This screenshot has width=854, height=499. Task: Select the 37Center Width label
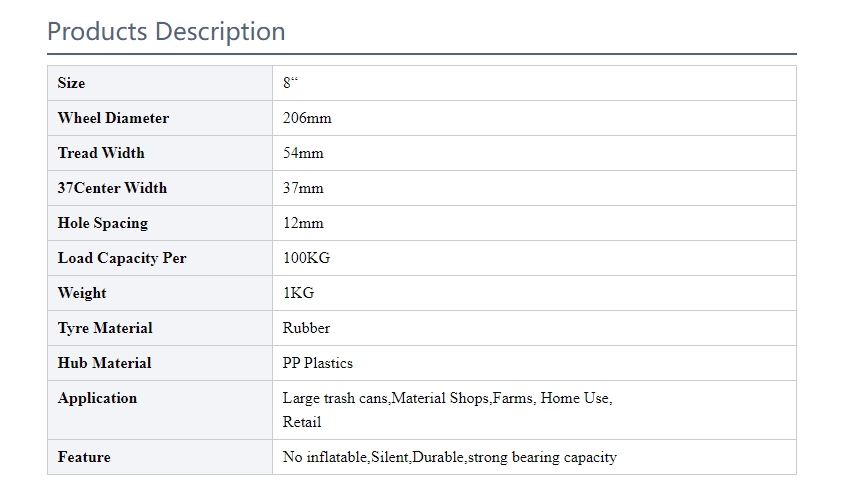[112, 188]
